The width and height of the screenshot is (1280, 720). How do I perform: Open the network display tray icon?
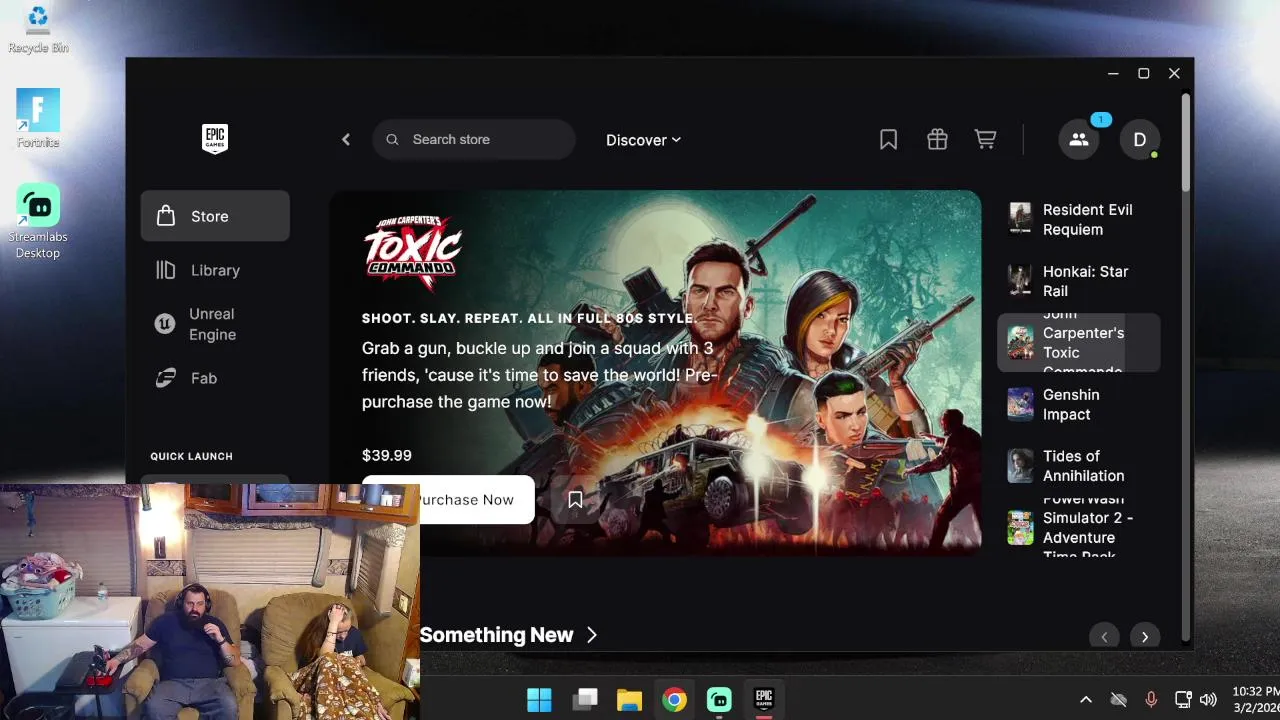coord(1183,700)
